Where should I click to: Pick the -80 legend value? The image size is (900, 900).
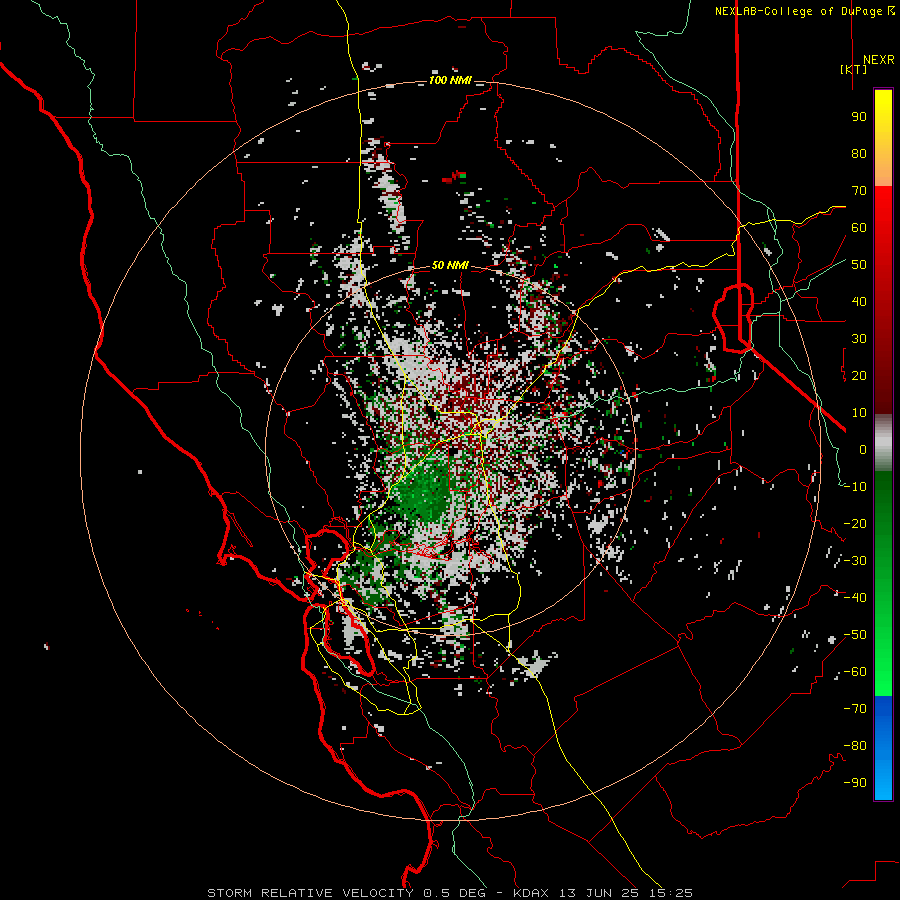[855, 746]
